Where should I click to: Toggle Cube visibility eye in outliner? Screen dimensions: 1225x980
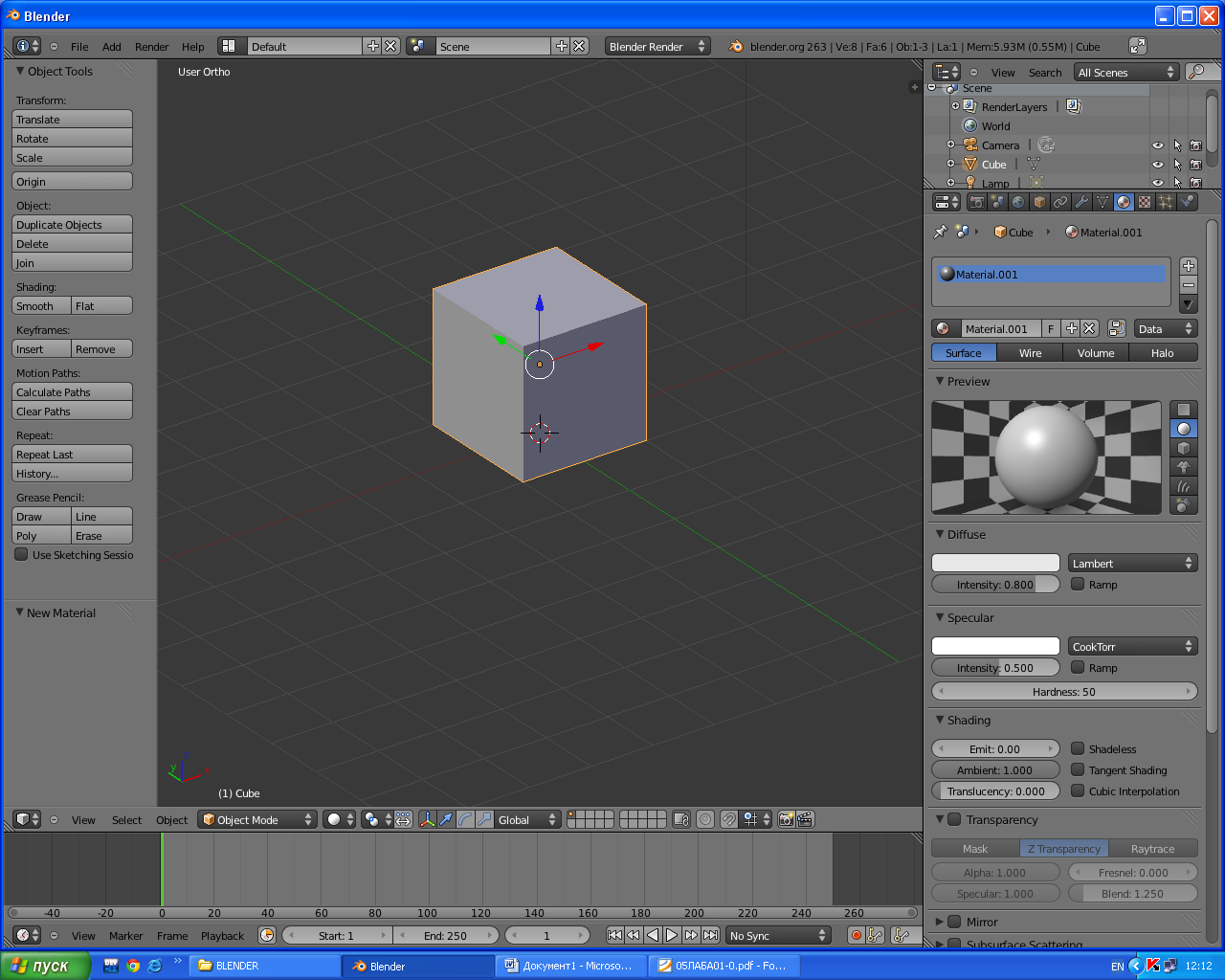(1158, 165)
